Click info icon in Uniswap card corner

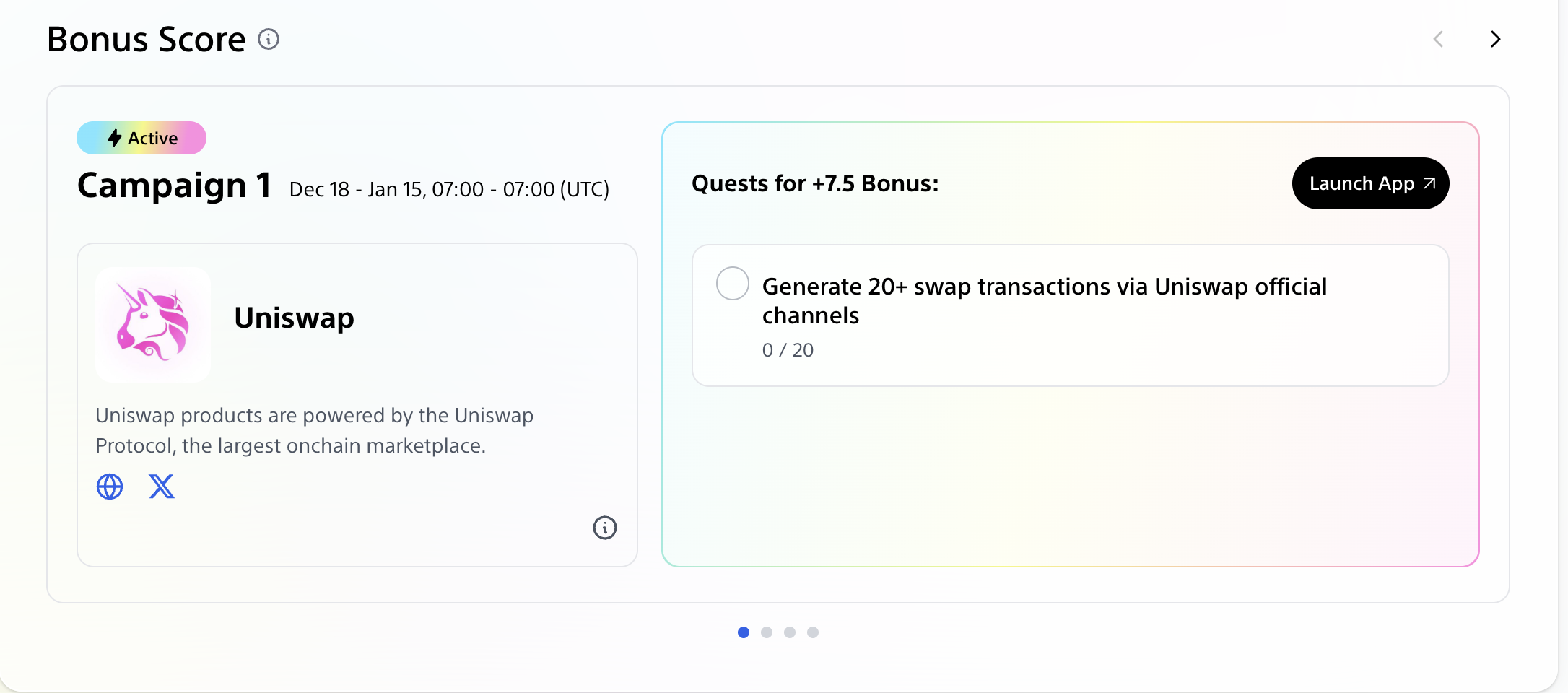pyautogui.click(x=604, y=528)
